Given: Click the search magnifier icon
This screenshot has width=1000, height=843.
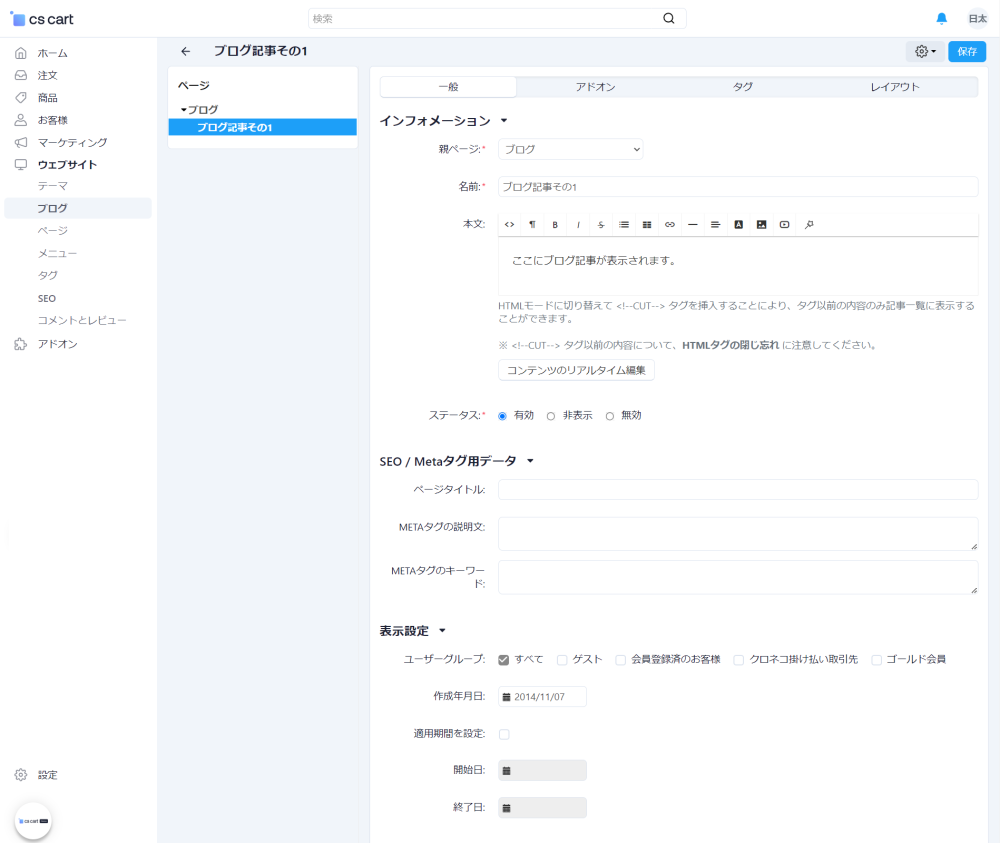Looking at the screenshot, I should (x=668, y=18).
